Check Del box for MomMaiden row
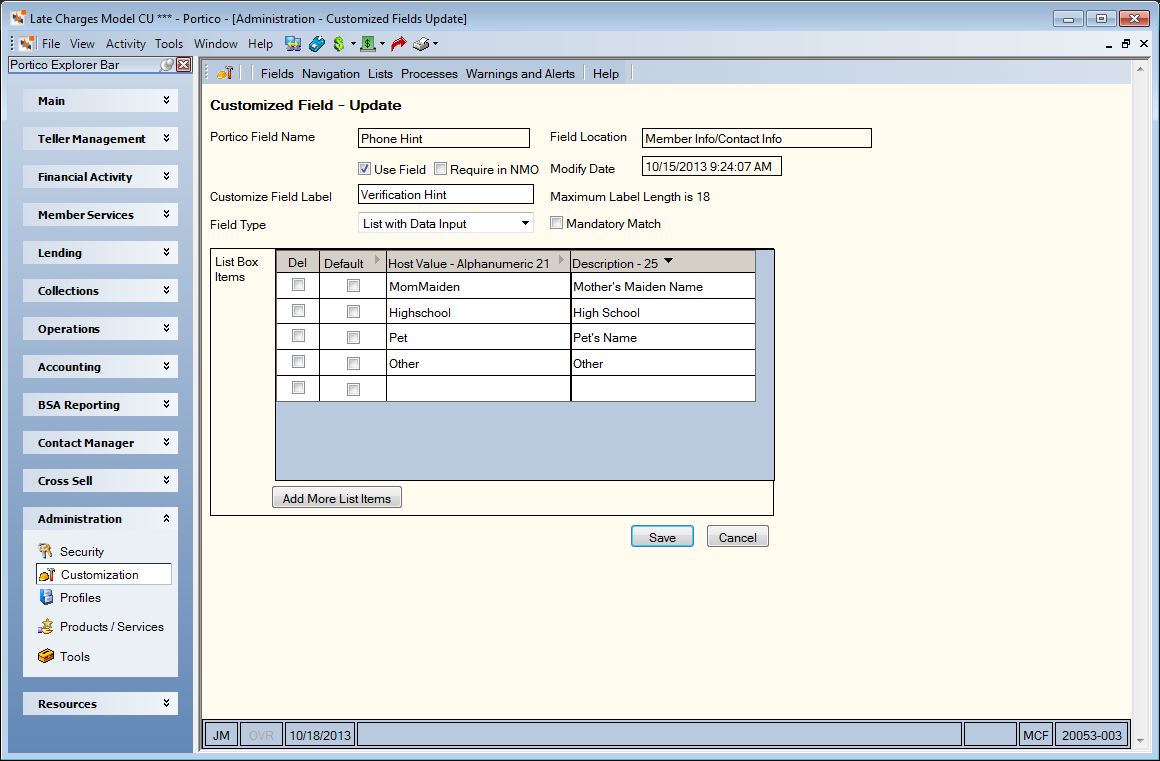This screenshot has width=1160, height=761. tap(298, 285)
